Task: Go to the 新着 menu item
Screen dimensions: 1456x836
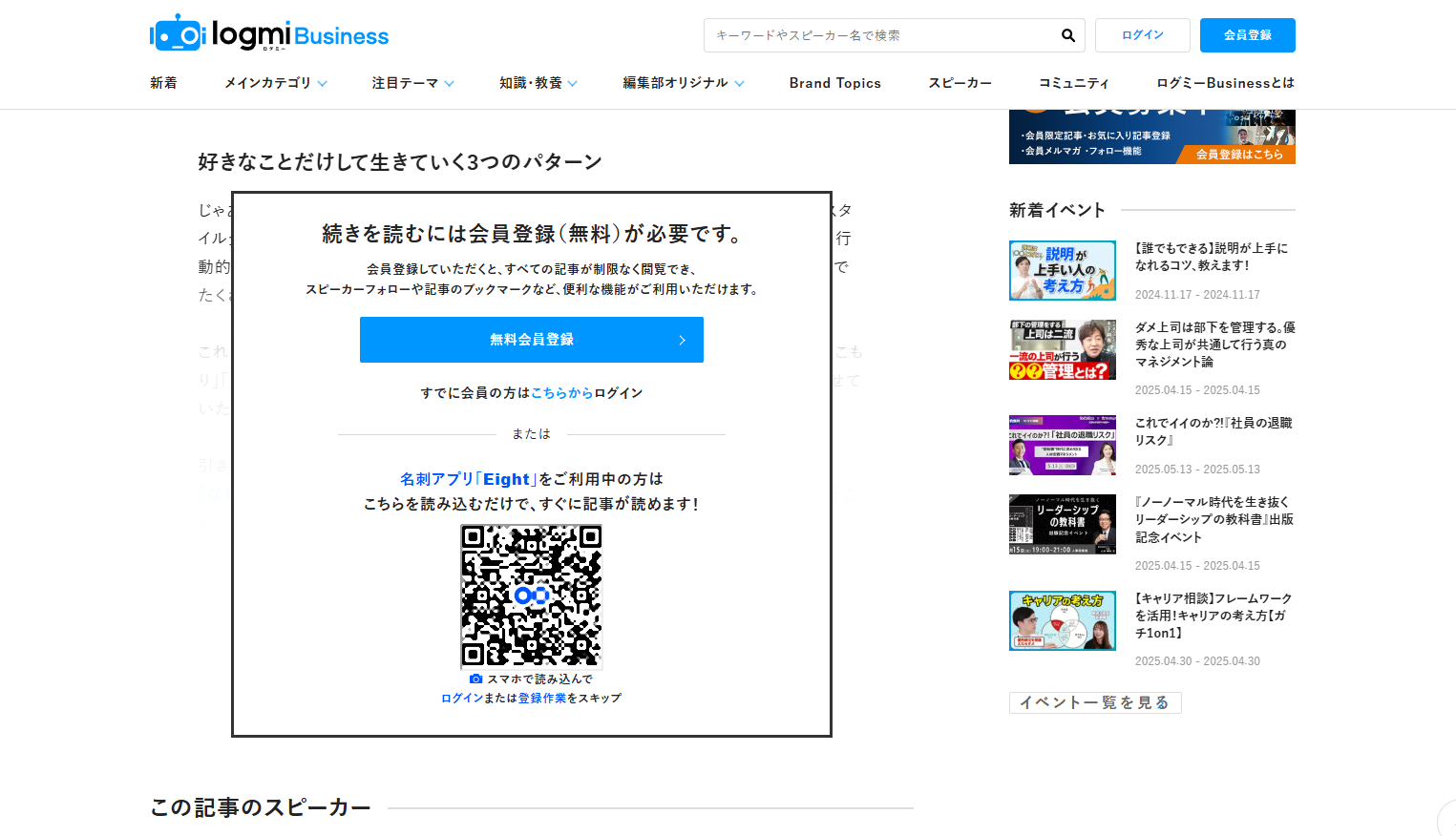Action: tap(163, 83)
